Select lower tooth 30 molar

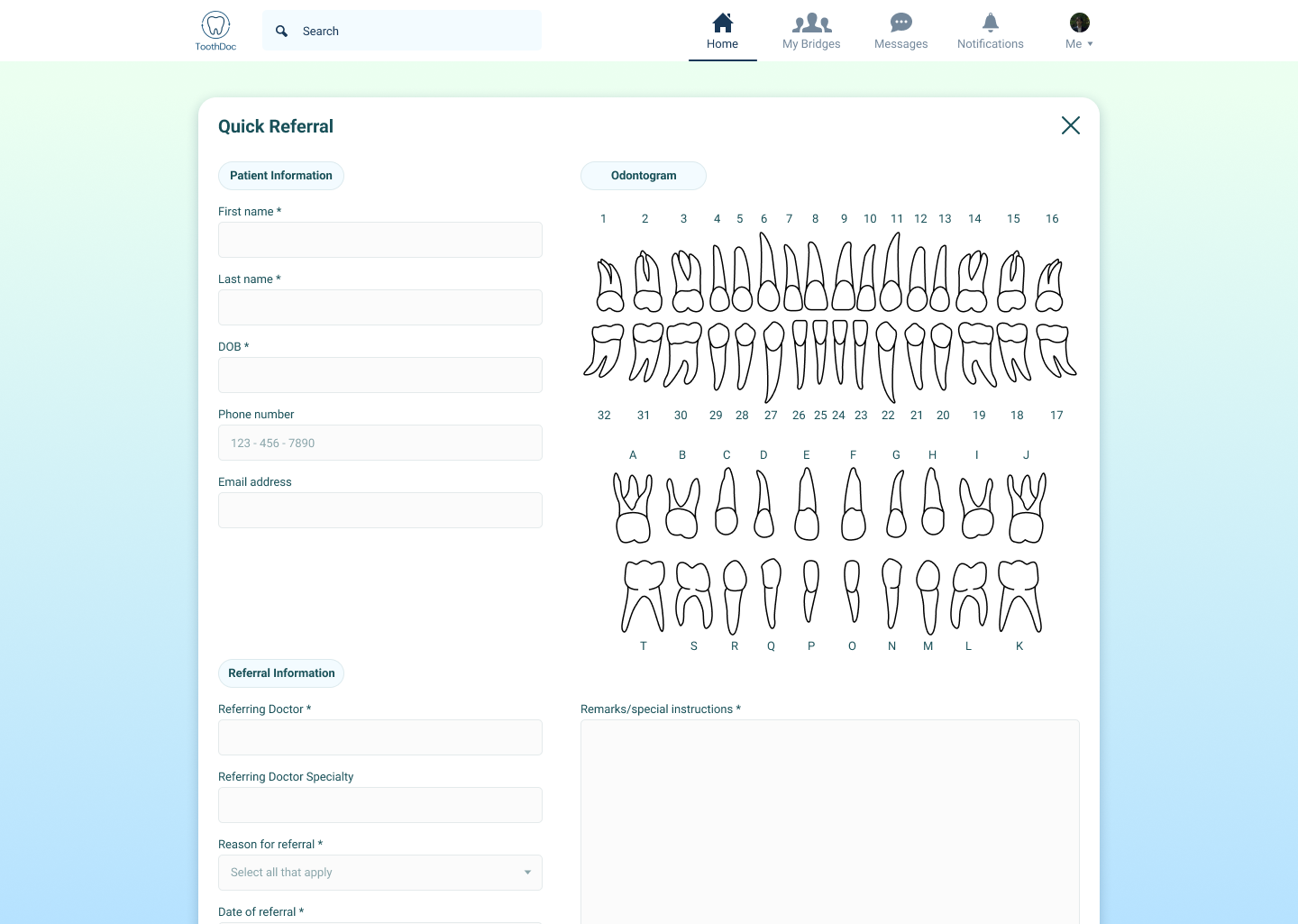point(683,354)
